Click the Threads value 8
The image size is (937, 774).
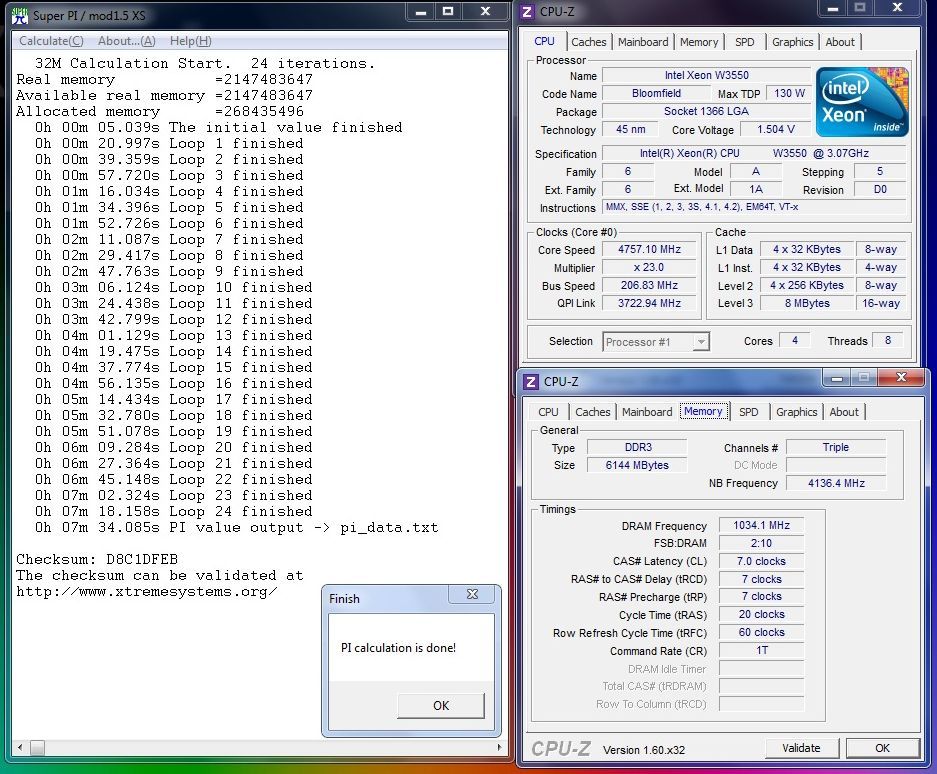887,341
